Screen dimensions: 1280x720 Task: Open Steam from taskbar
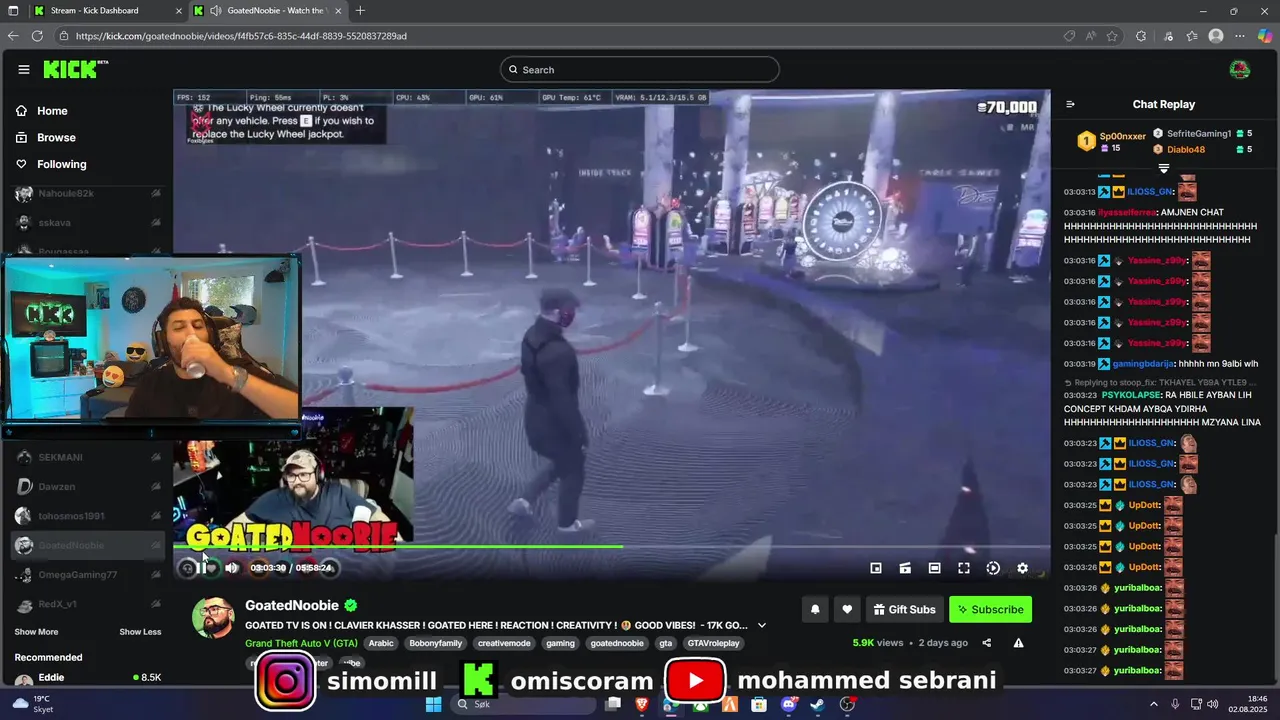(x=818, y=704)
